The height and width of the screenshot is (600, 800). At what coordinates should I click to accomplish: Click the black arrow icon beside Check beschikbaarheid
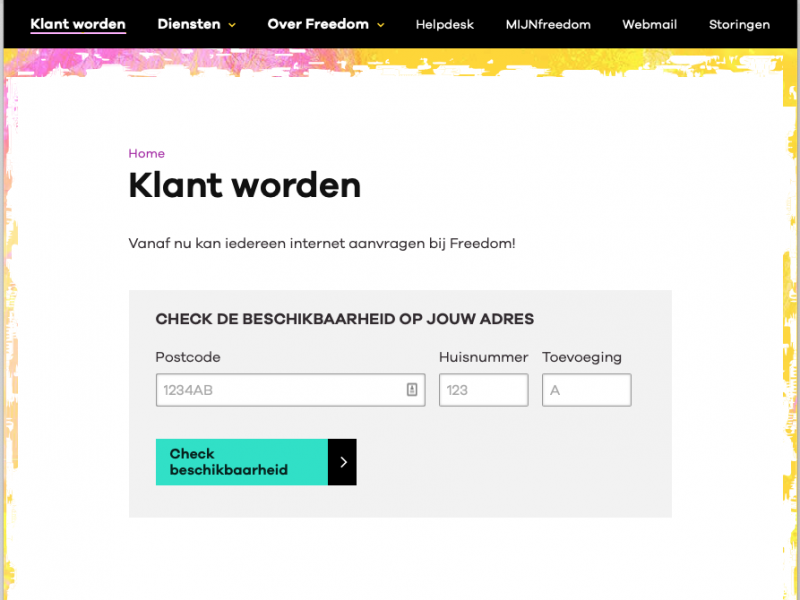tap(343, 462)
